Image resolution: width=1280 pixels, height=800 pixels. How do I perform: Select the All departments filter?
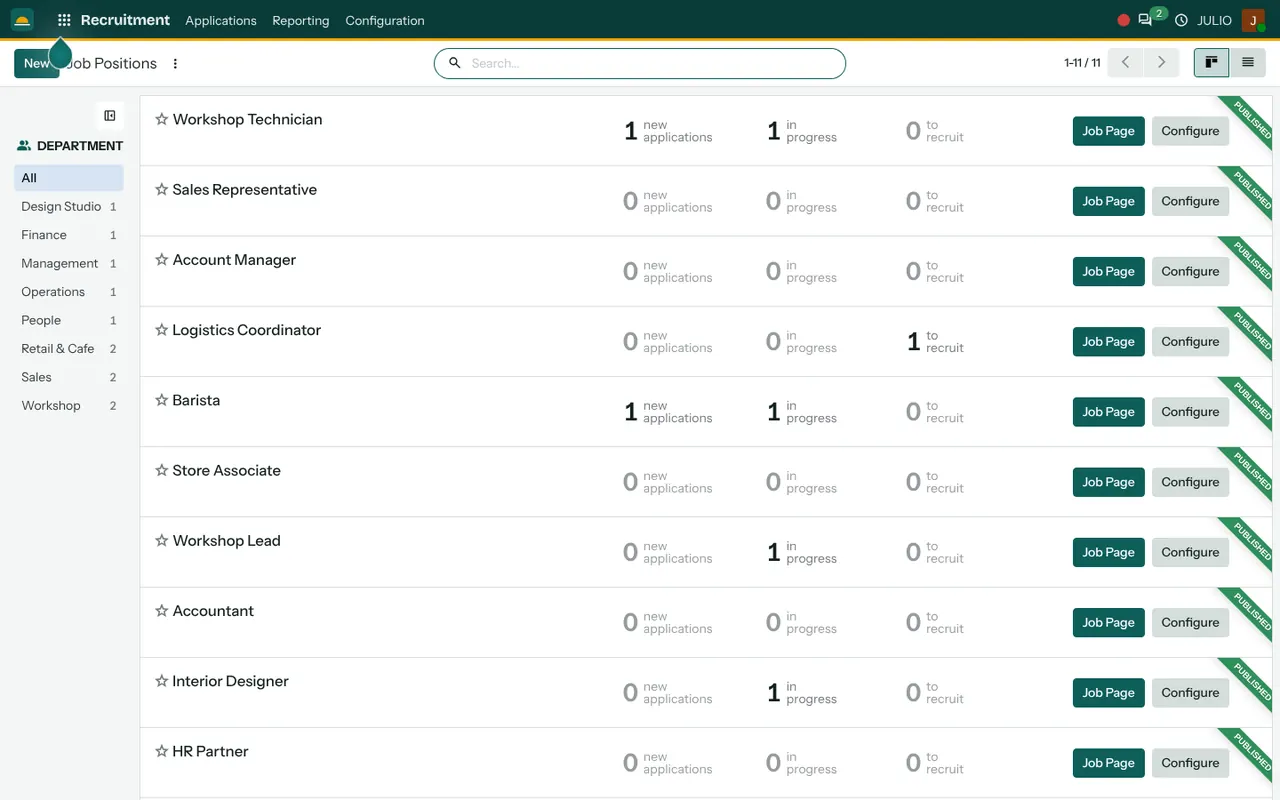coord(69,178)
